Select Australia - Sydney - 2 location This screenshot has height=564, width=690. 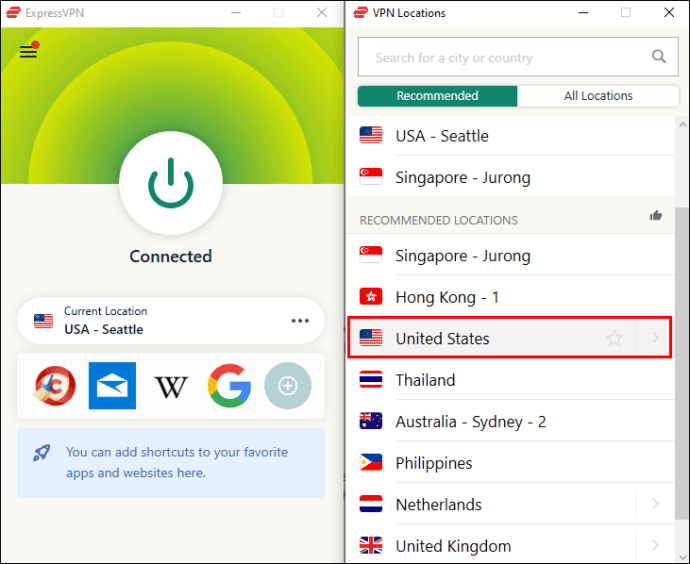tap(510, 421)
